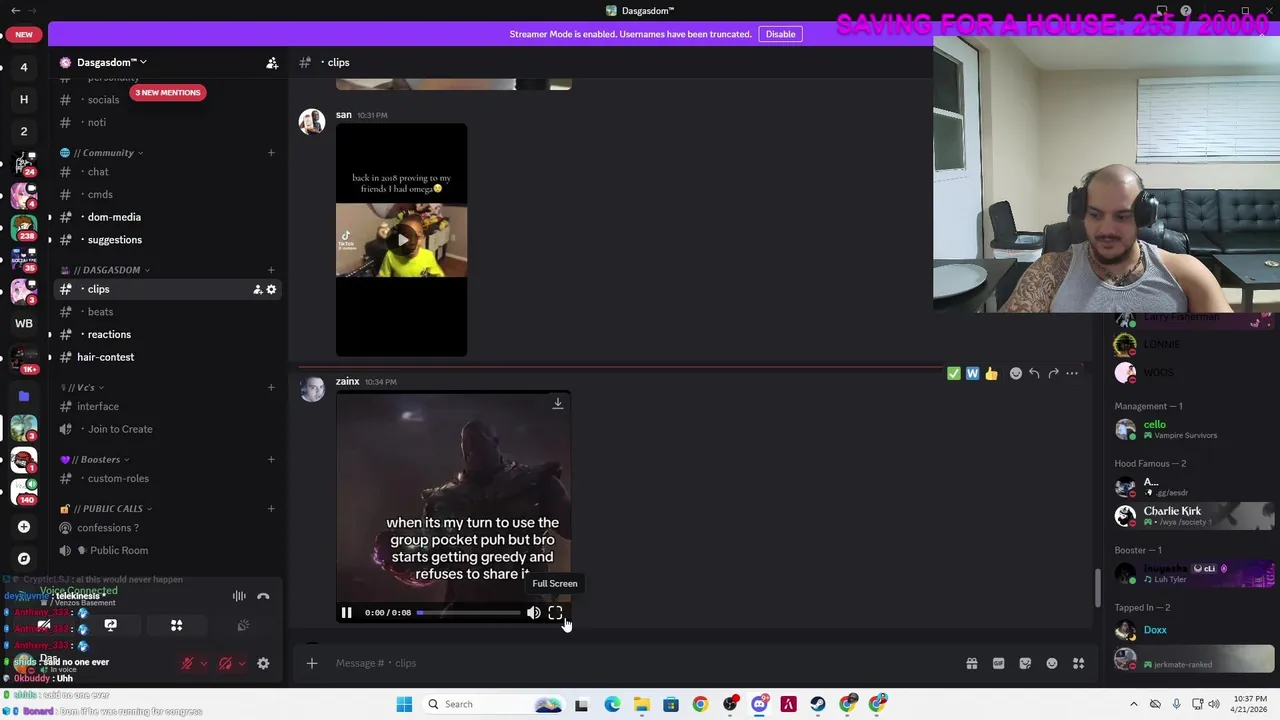Add channel to Community category
Image resolution: width=1280 pixels, height=720 pixels.
tap(271, 153)
